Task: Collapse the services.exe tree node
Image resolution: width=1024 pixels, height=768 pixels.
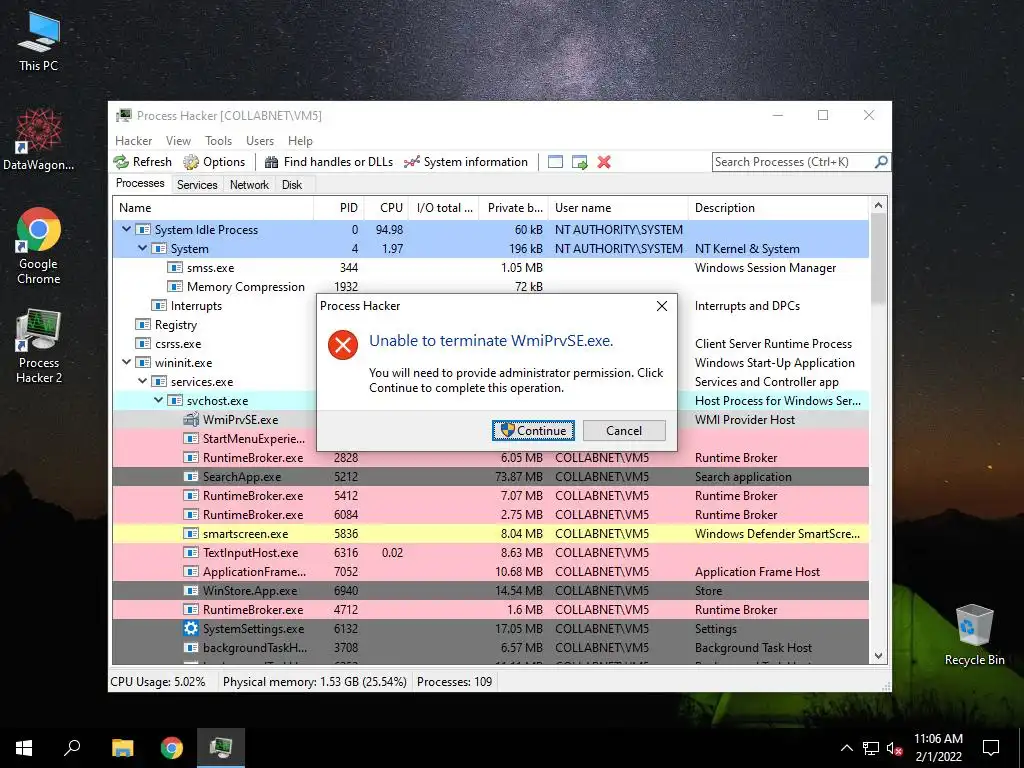Action: pyautogui.click(x=142, y=381)
